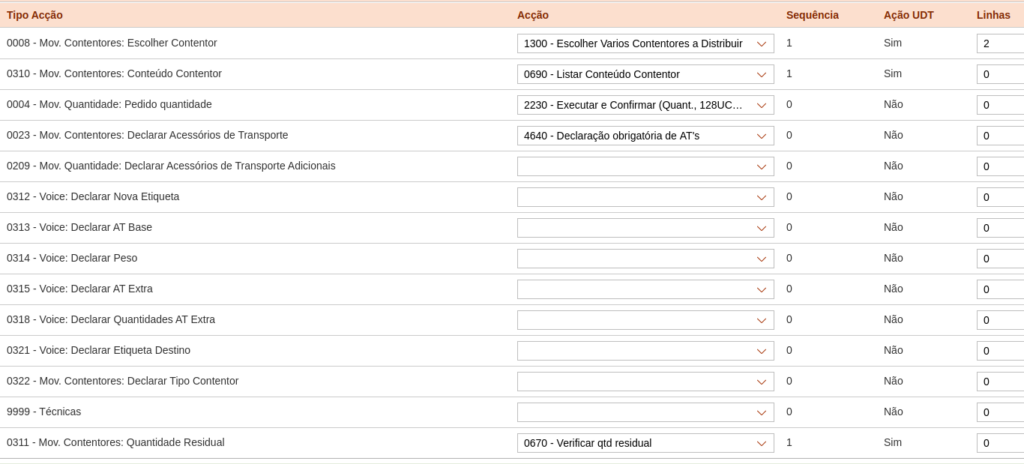Open Acção dropdown for 0312 Declarar Nova Etiqueta
The image size is (1024, 464).
coord(645,197)
